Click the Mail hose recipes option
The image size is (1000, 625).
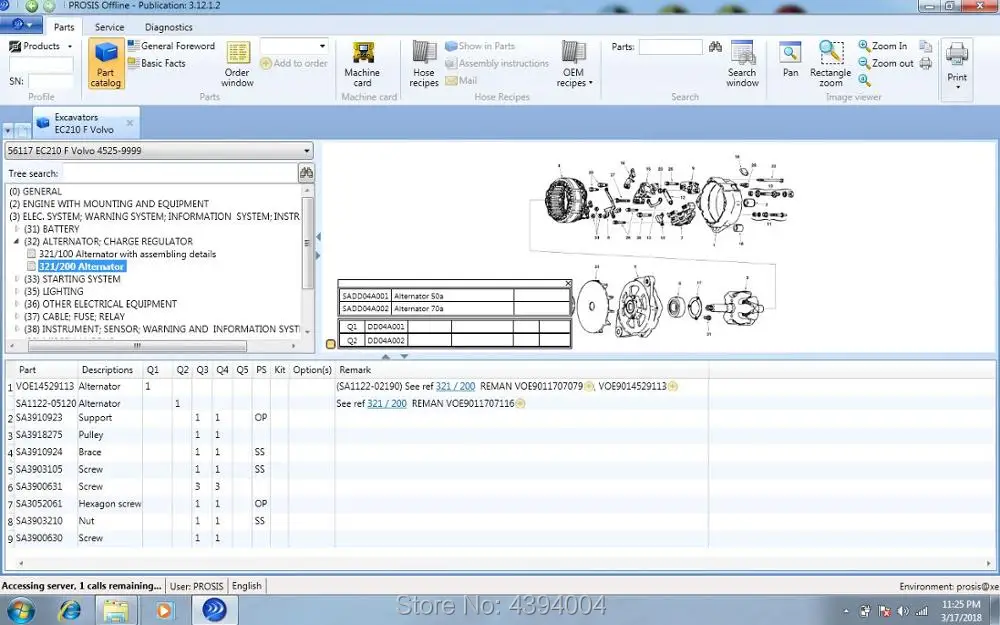pyautogui.click(x=461, y=80)
